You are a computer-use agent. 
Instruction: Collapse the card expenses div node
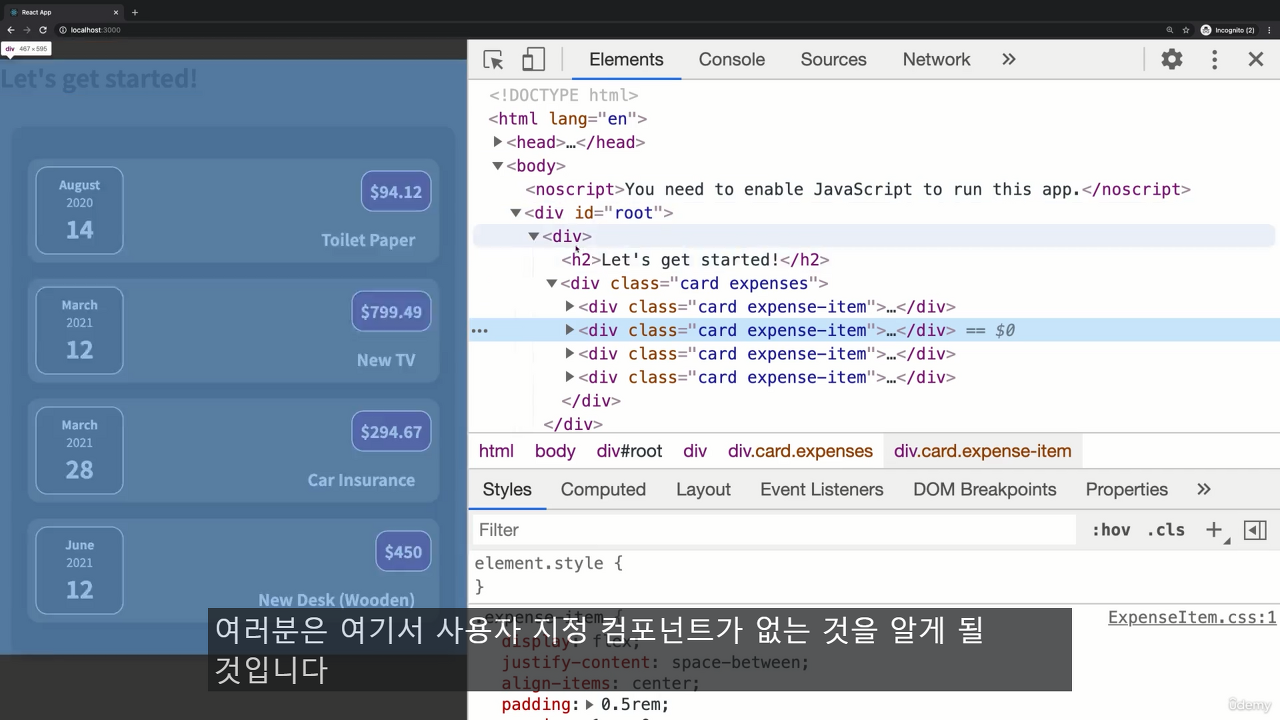pyautogui.click(x=552, y=283)
